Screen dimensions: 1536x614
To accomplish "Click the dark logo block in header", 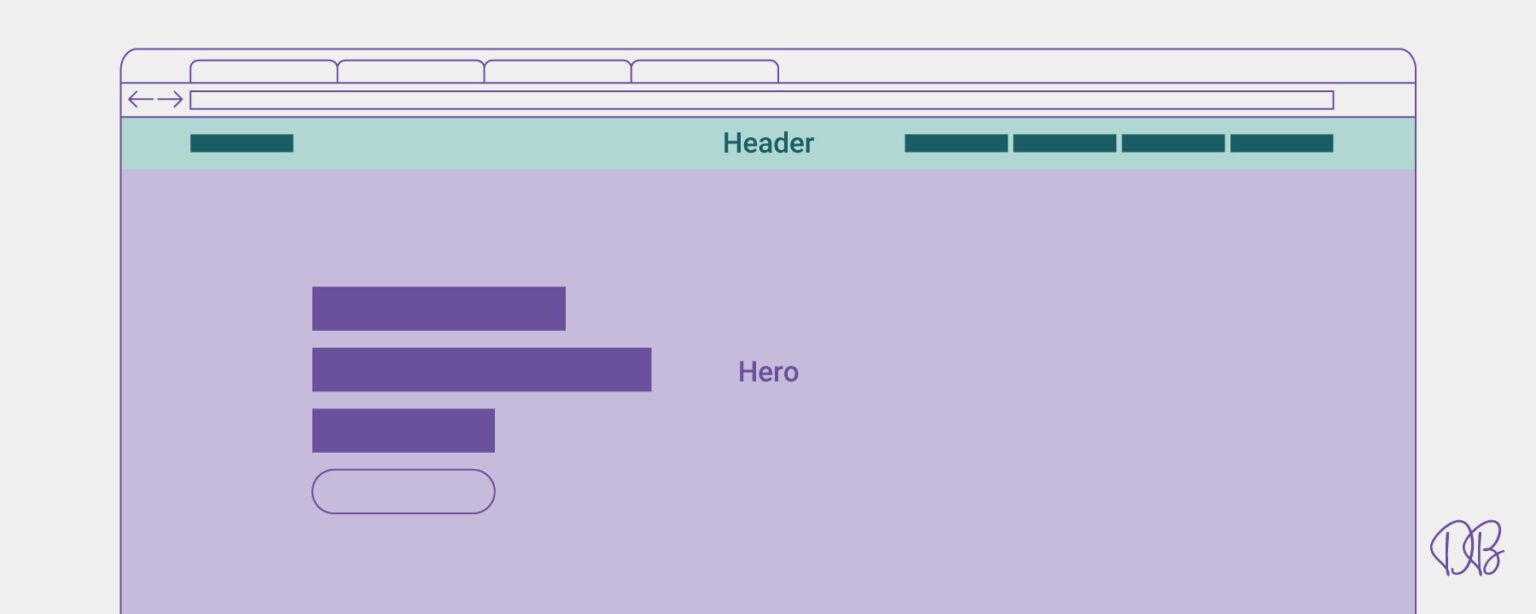I will (242, 143).
